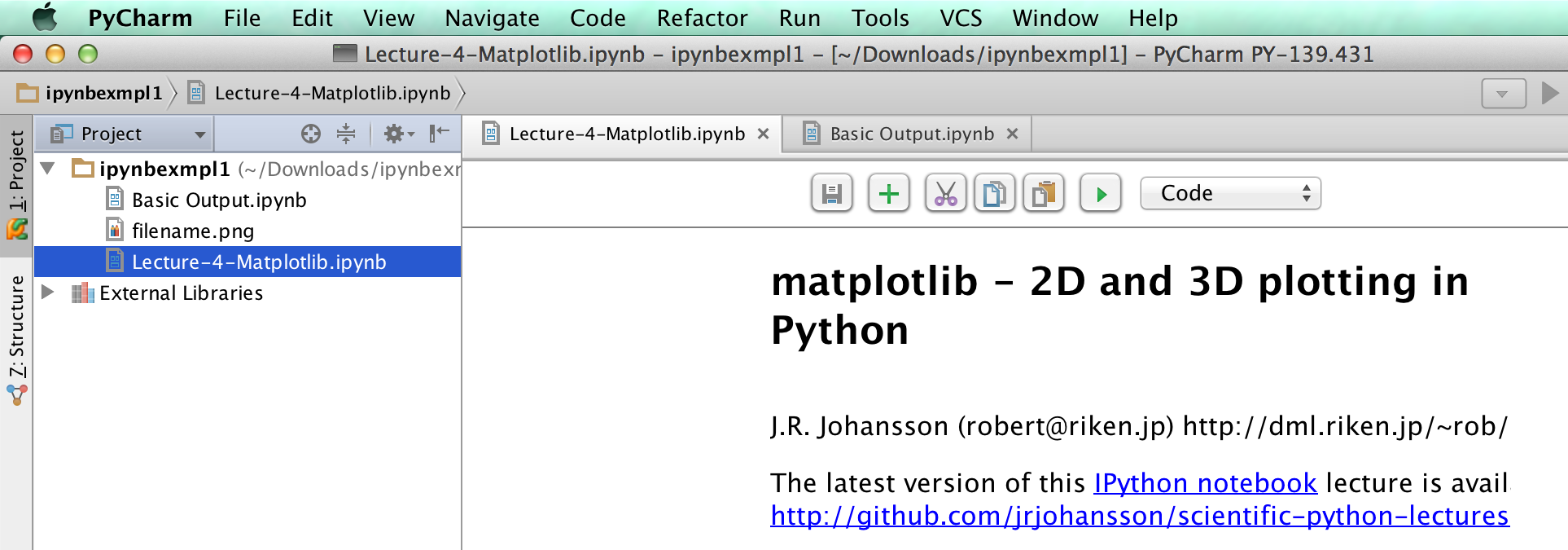Open the Run menu
This screenshot has height=550, width=1568.
pos(799,18)
